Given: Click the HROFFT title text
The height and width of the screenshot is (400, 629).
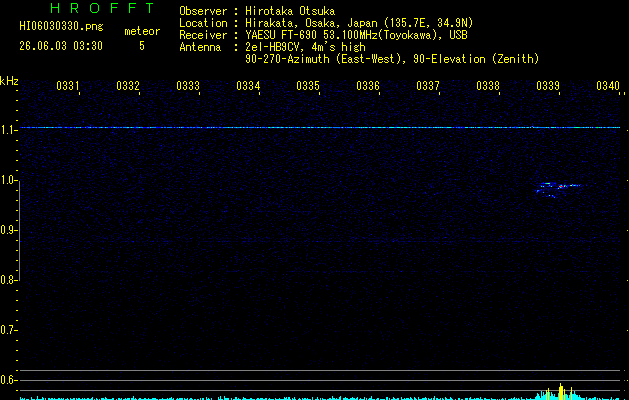Looking at the screenshot, I should (x=102, y=8).
